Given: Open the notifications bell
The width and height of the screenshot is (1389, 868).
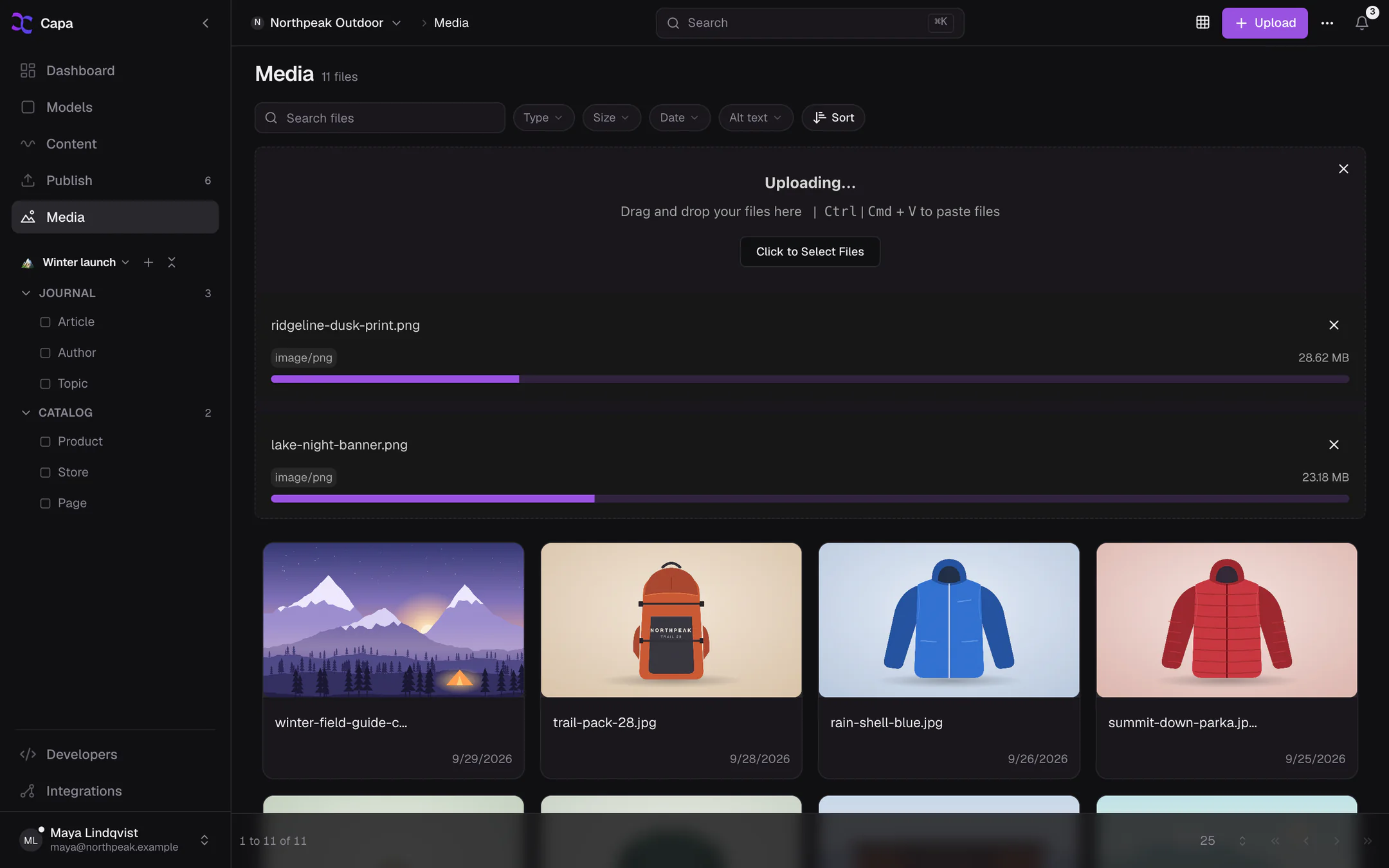Looking at the screenshot, I should (x=1361, y=23).
